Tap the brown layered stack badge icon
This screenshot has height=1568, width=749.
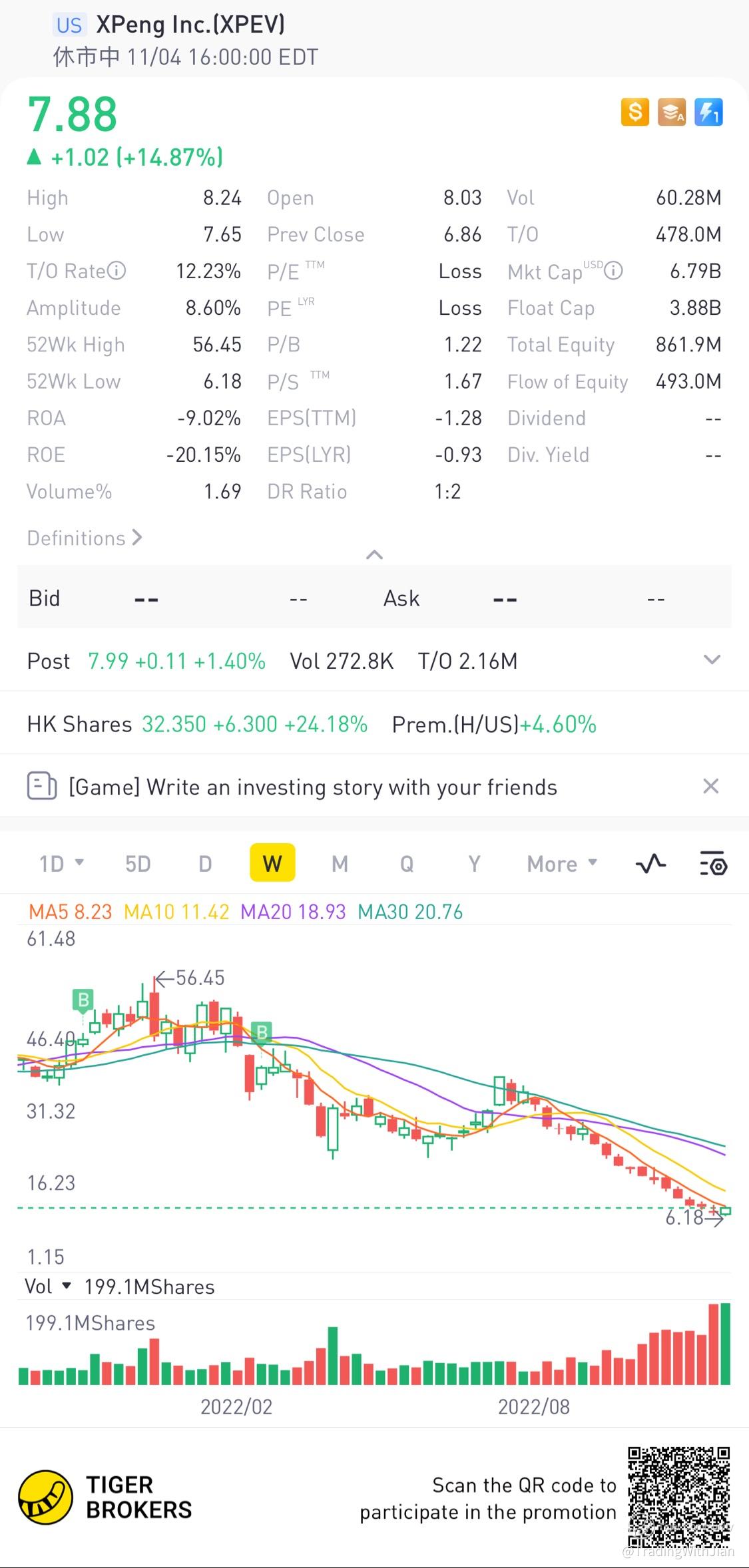(x=671, y=112)
